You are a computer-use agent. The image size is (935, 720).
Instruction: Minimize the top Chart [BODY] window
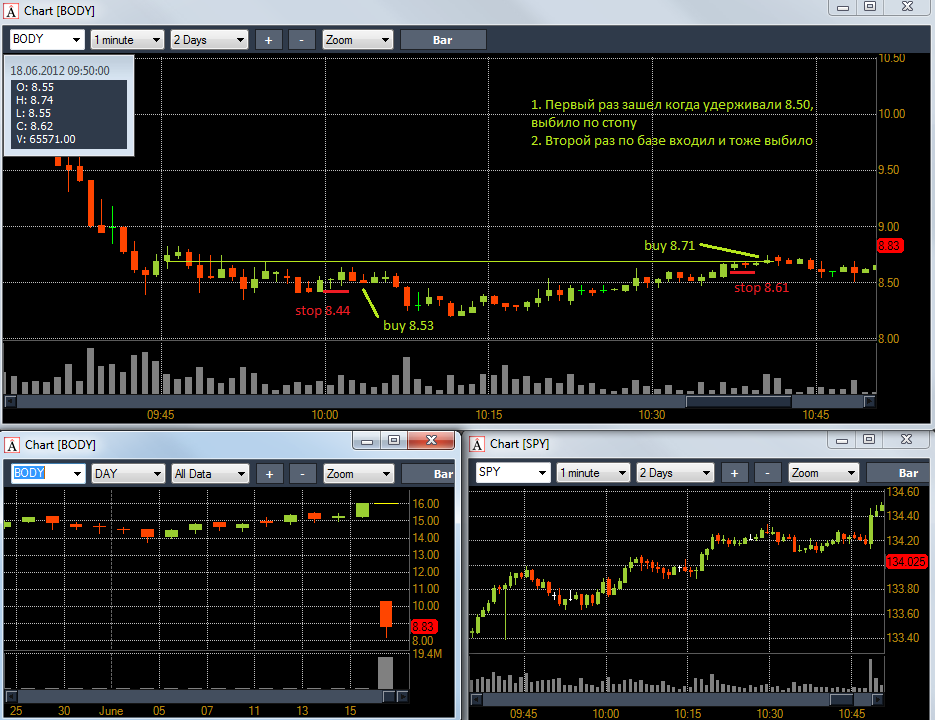[843, 7]
